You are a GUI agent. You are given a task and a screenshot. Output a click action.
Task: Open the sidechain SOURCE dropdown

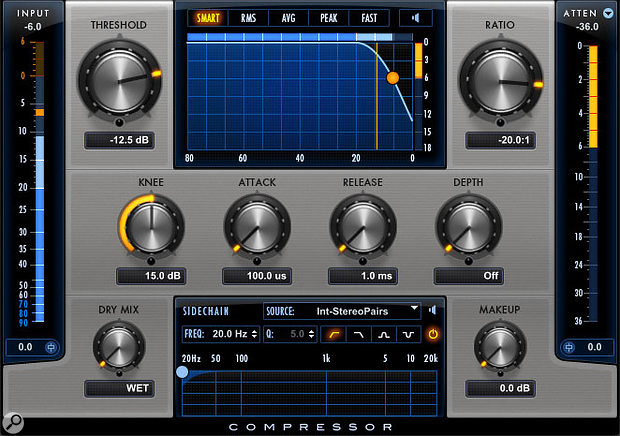tap(342, 311)
